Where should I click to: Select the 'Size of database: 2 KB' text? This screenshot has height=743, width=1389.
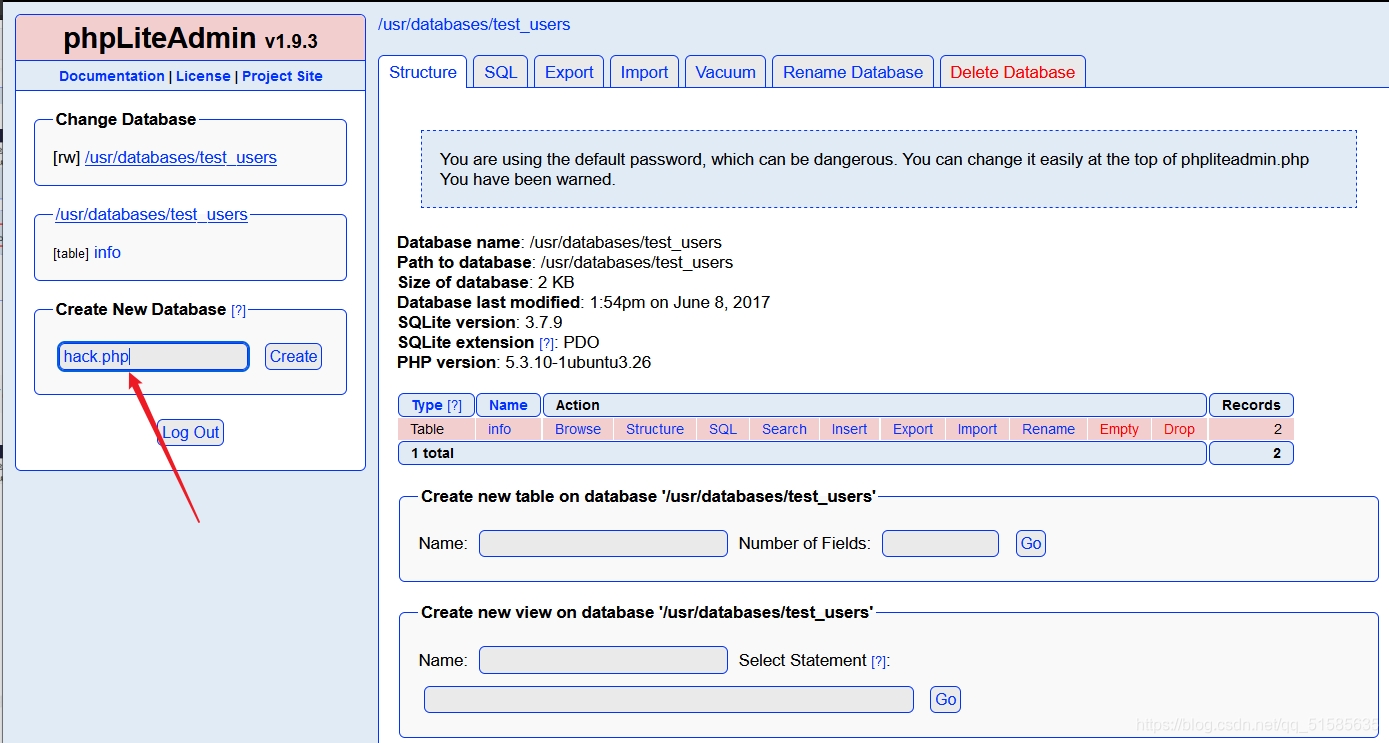point(486,282)
